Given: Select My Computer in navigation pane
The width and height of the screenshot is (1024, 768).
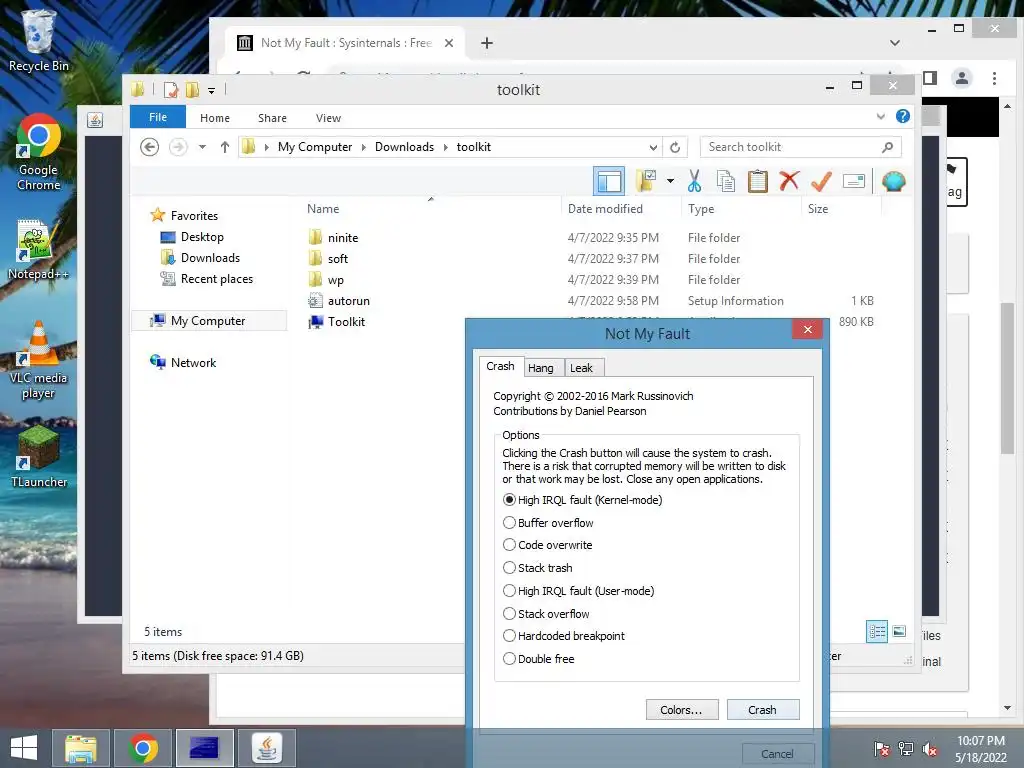Looking at the screenshot, I should 208,321.
